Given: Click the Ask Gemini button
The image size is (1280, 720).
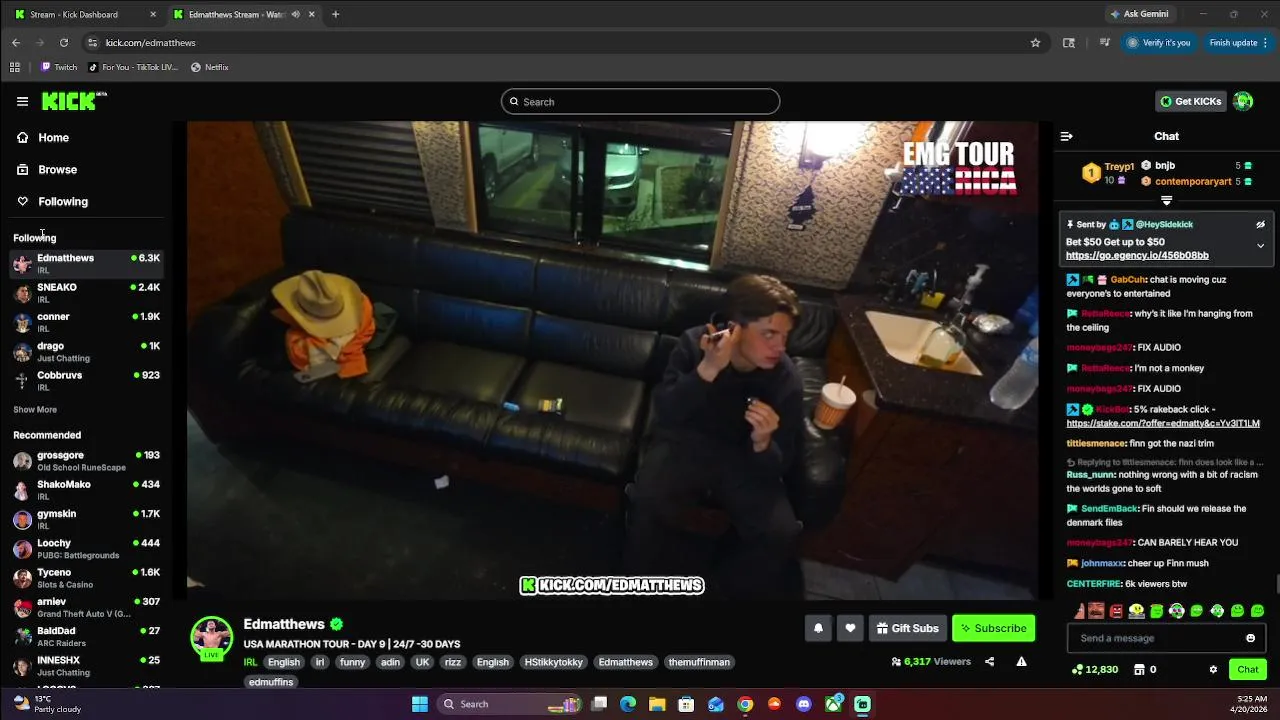Looking at the screenshot, I should pos(1138,14).
